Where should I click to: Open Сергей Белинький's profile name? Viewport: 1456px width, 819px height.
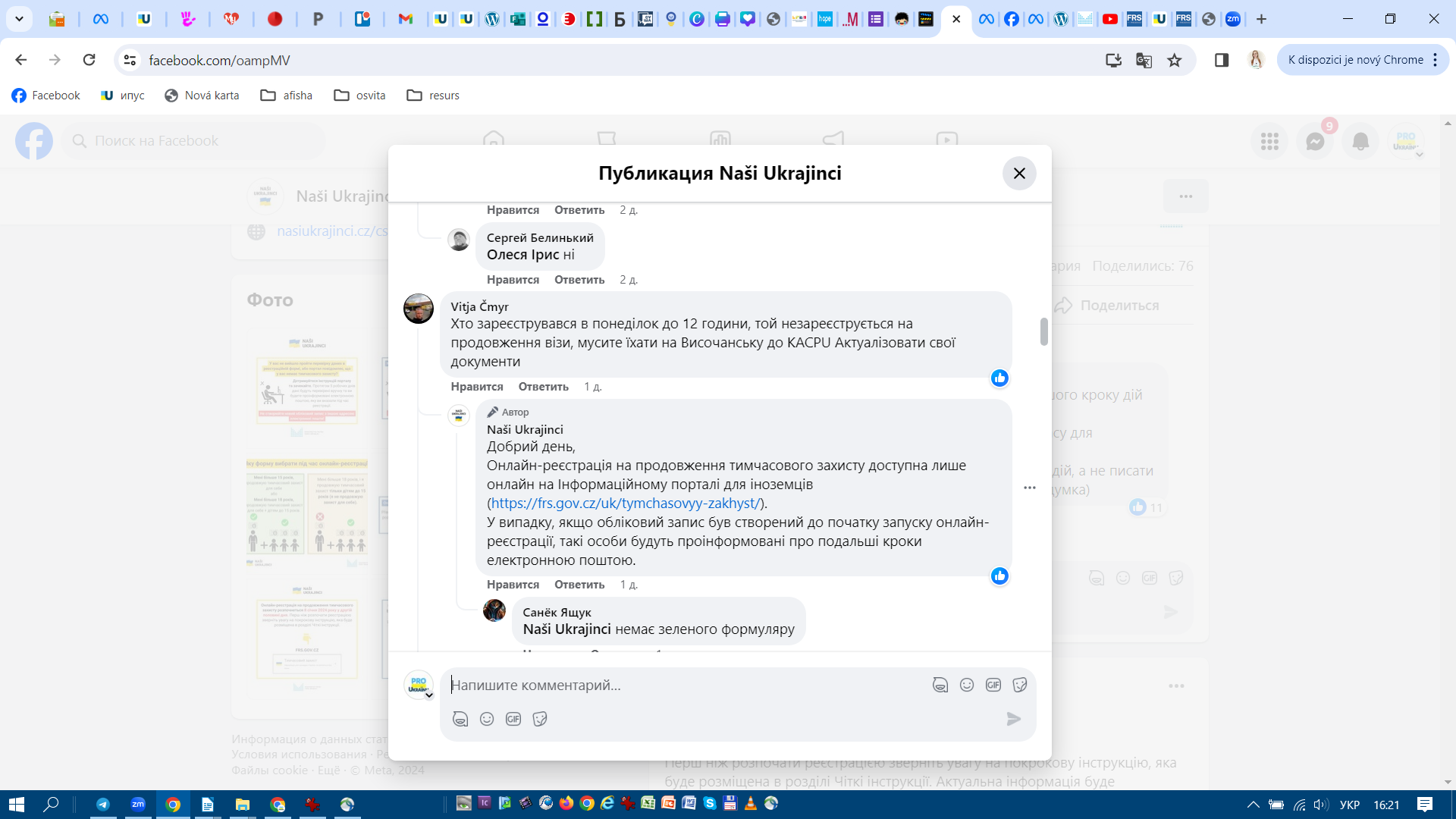[x=540, y=238]
